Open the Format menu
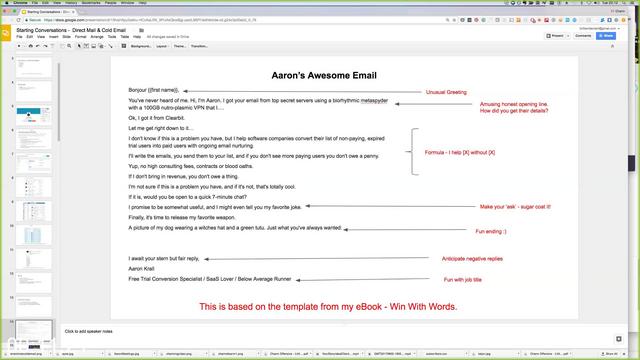The height and width of the screenshot is (360, 640). (80, 37)
